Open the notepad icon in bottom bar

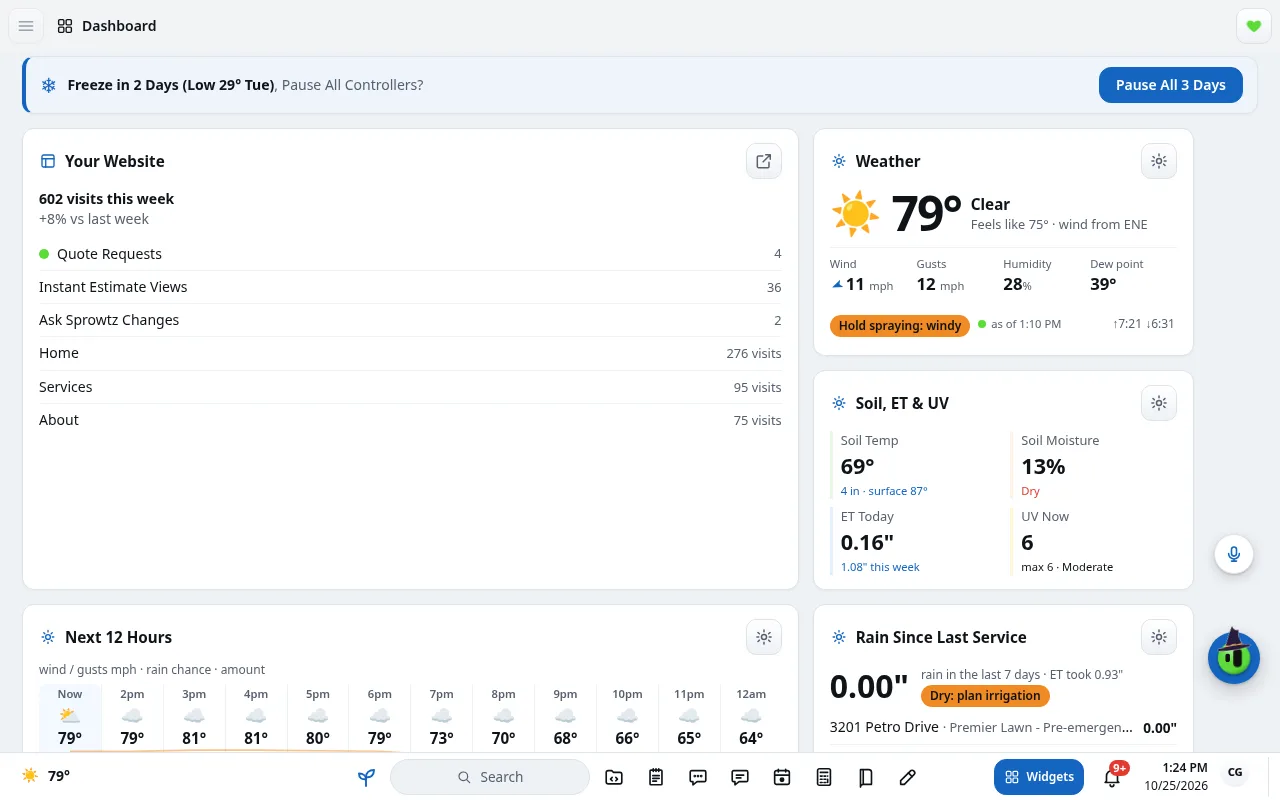pos(656,777)
